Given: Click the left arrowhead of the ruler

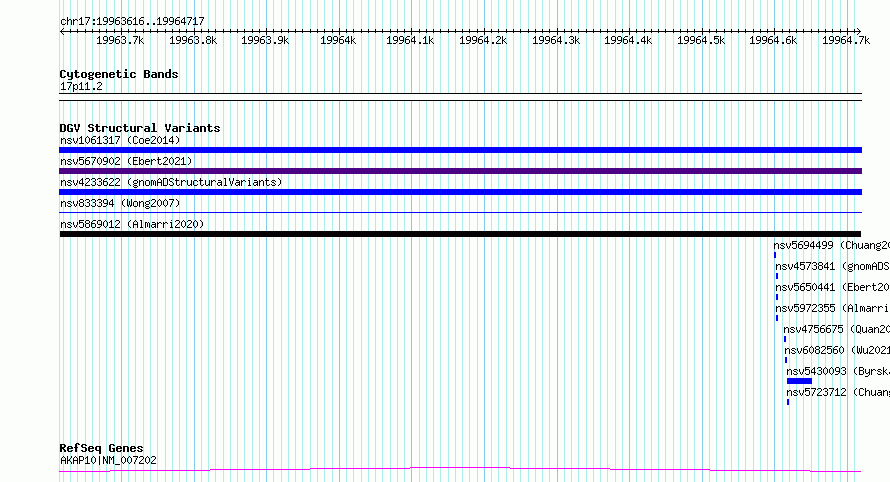Looking at the screenshot, I should [62, 32].
